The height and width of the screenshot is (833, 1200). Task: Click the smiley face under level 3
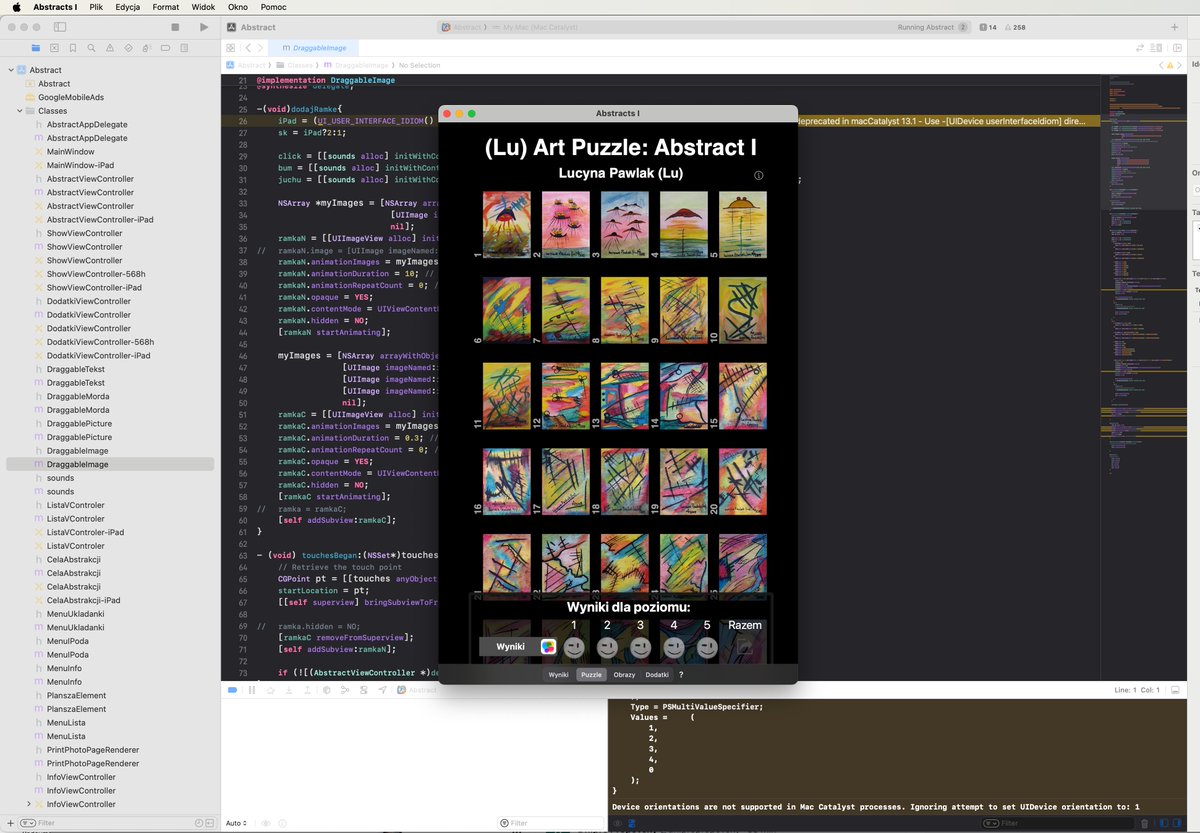tap(641, 647)
